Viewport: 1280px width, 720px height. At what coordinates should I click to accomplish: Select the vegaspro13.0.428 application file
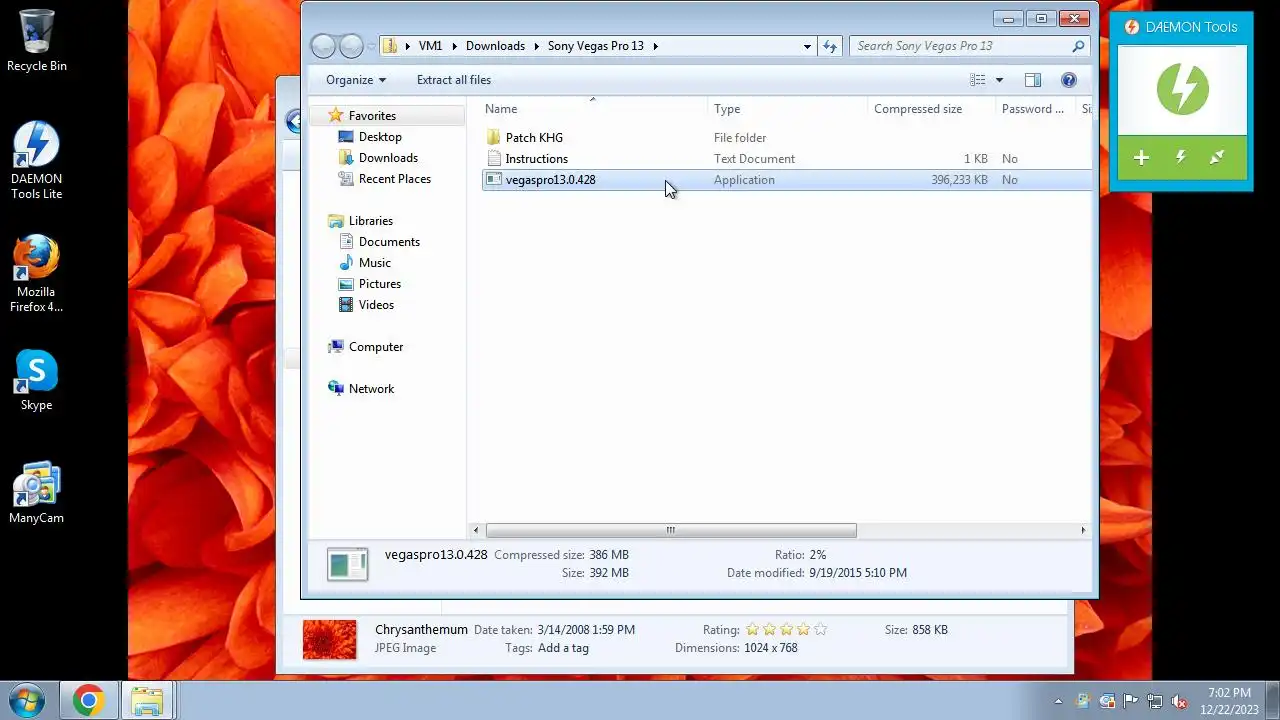pos(786,180)
